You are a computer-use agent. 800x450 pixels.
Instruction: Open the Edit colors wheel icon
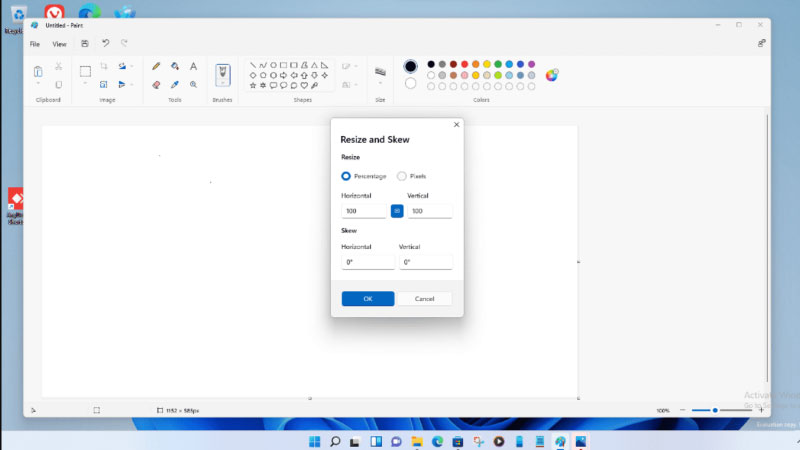[552, 75]
